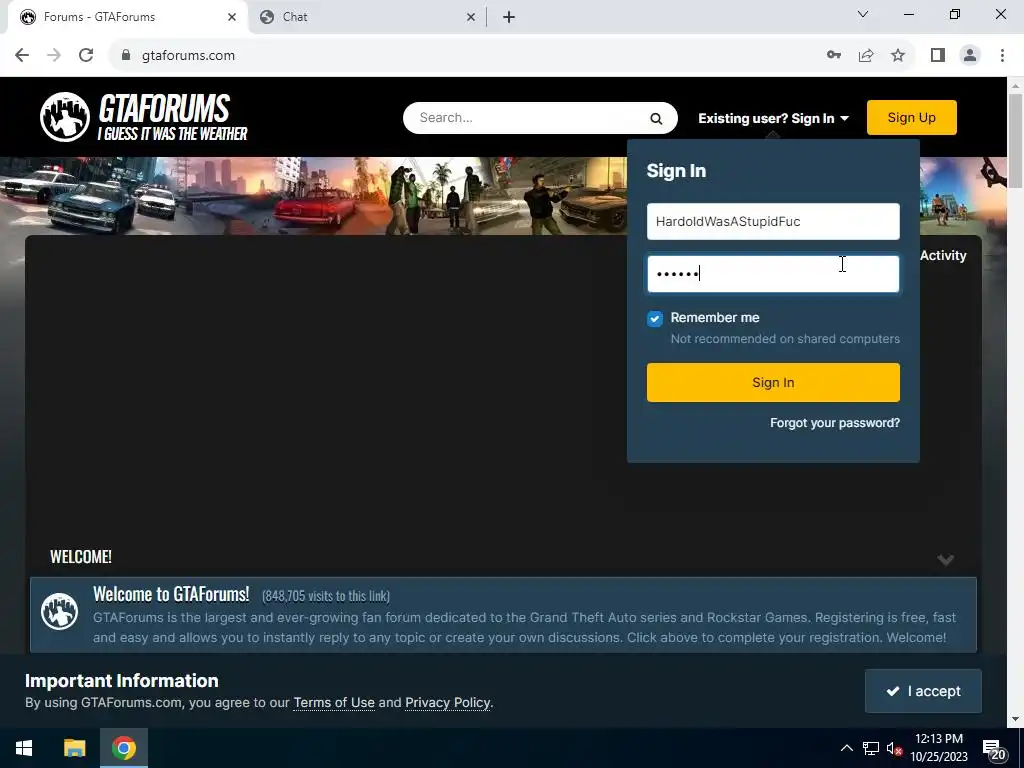This screenshot has width=1024, height=768.
Task: Accept terms with I accept button
Action: 923,691
